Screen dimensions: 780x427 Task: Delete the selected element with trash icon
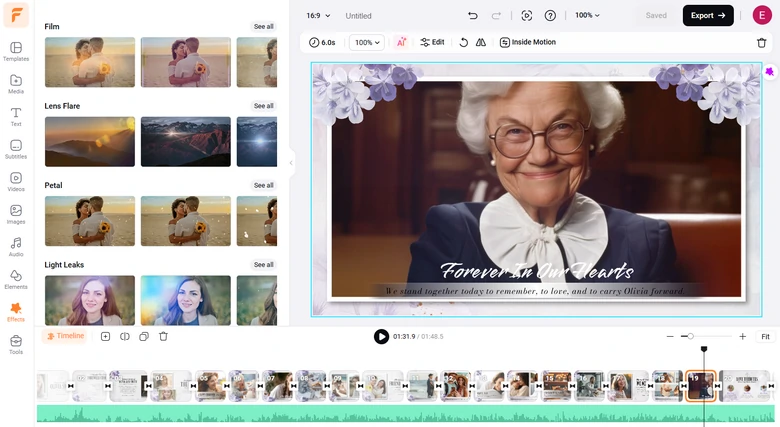(762, 43)
